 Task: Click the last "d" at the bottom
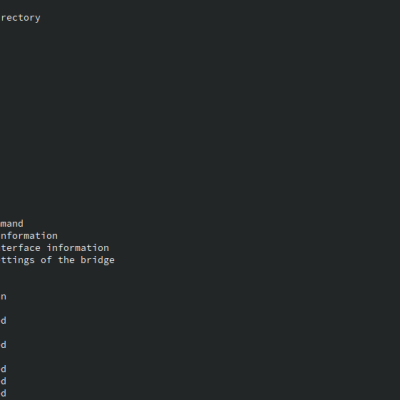coord(3,393)
